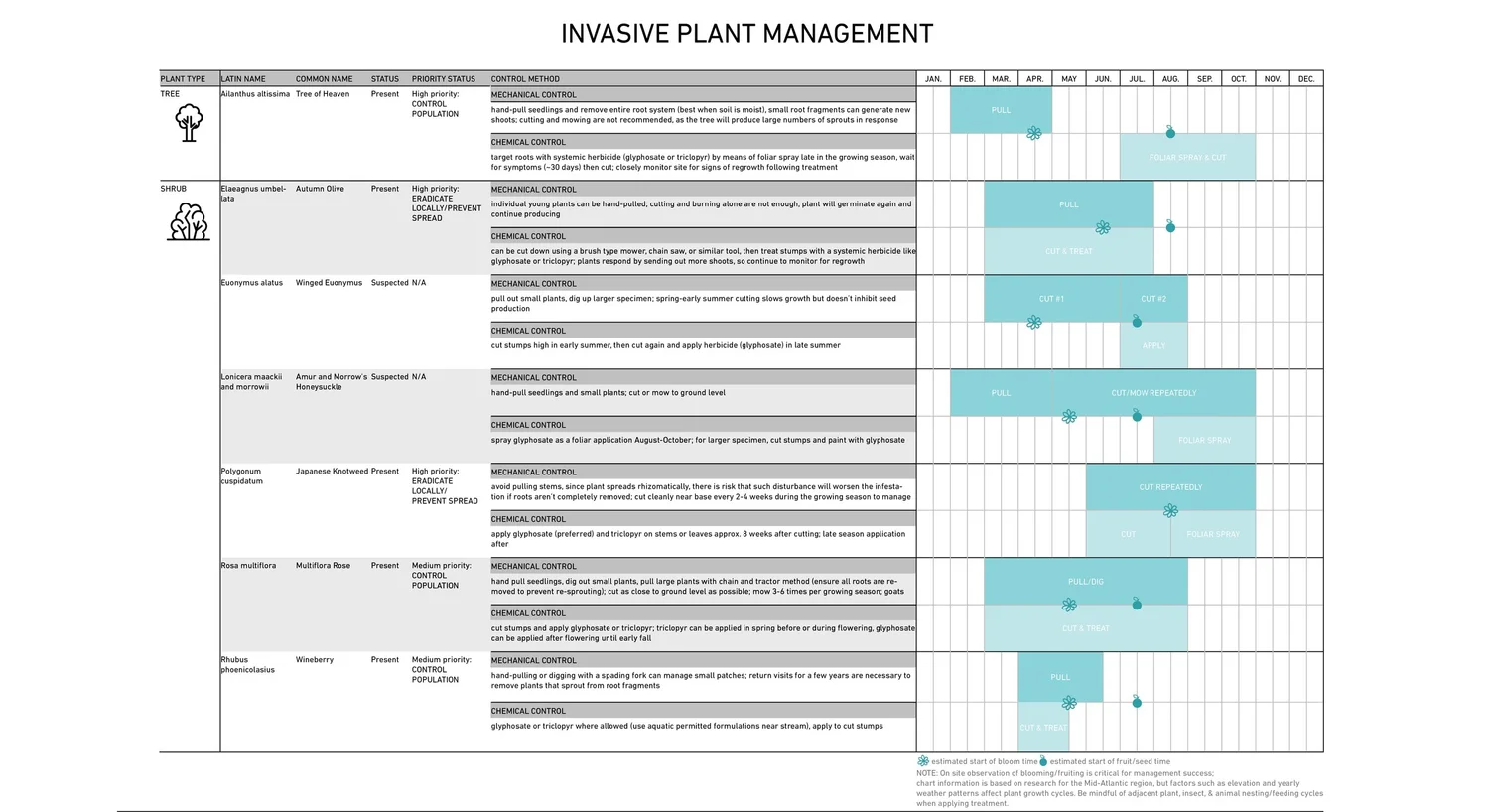Image resolution: width=1489 pixels, height=812 pixels.
Task: Click the Tree of Heaven PULL bar
Action: click(1001, 110)
